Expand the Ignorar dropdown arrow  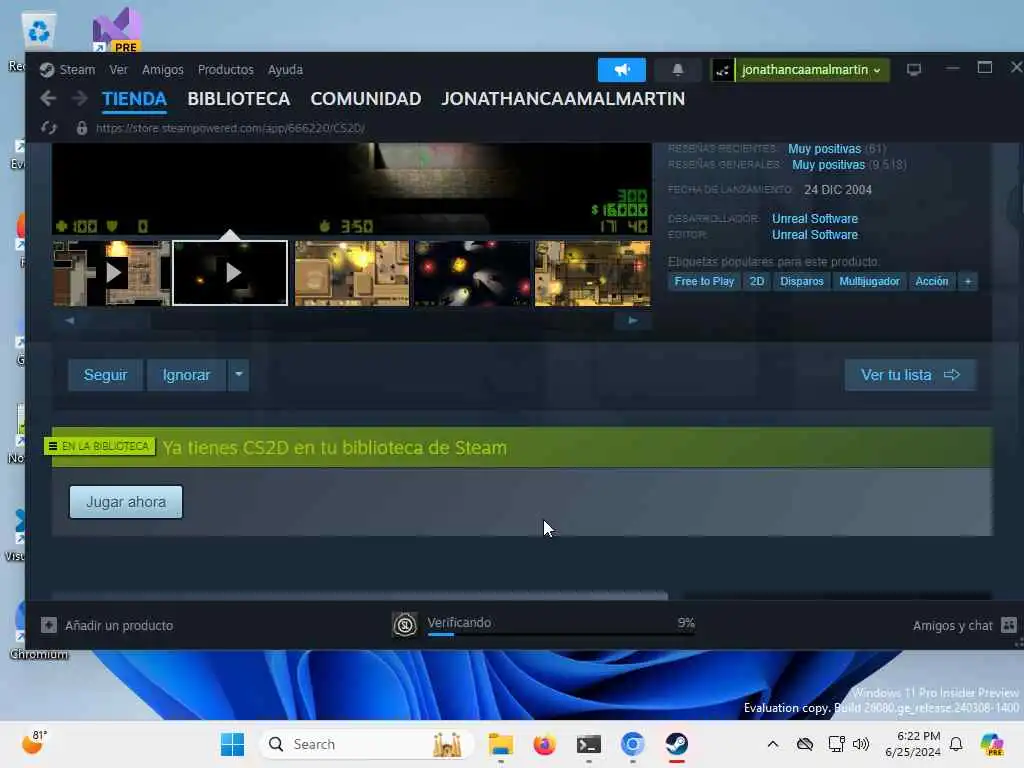(x=238, y=375)
